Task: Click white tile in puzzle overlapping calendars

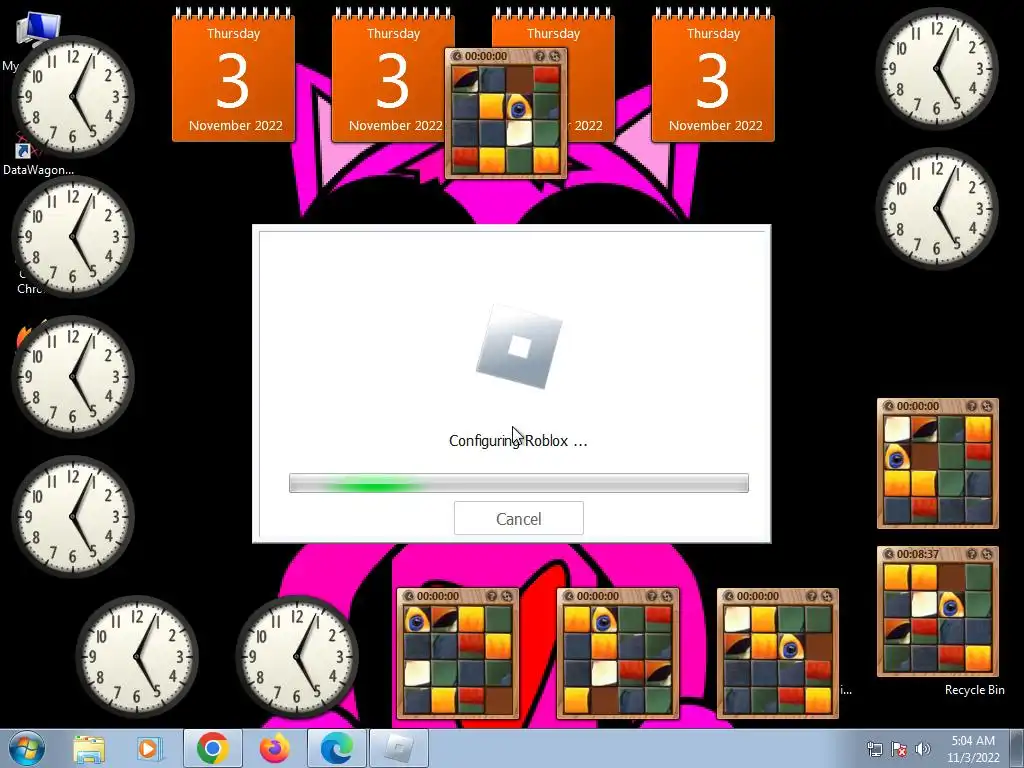Action: [519, 133]
